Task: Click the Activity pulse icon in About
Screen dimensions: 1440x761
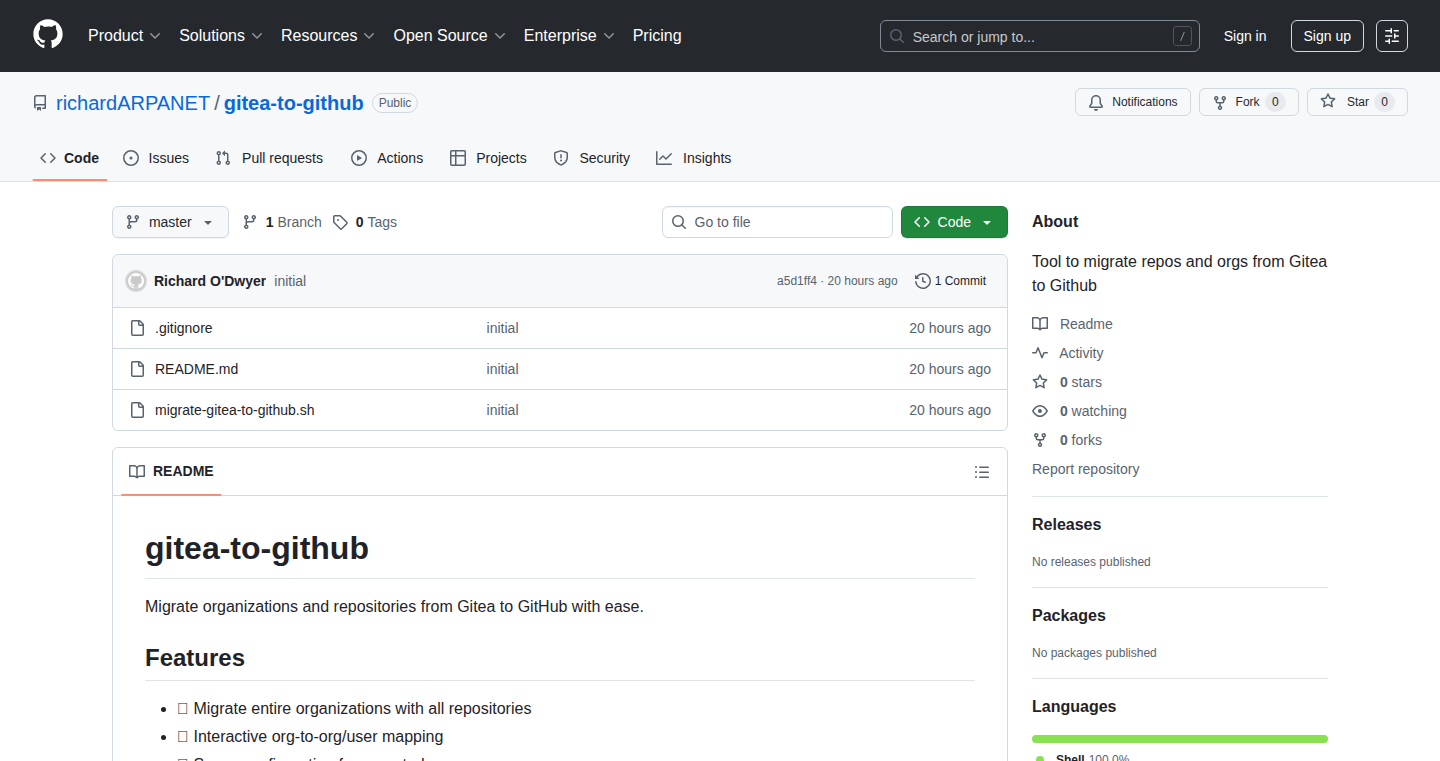Action: click(x=1040, y=353)
